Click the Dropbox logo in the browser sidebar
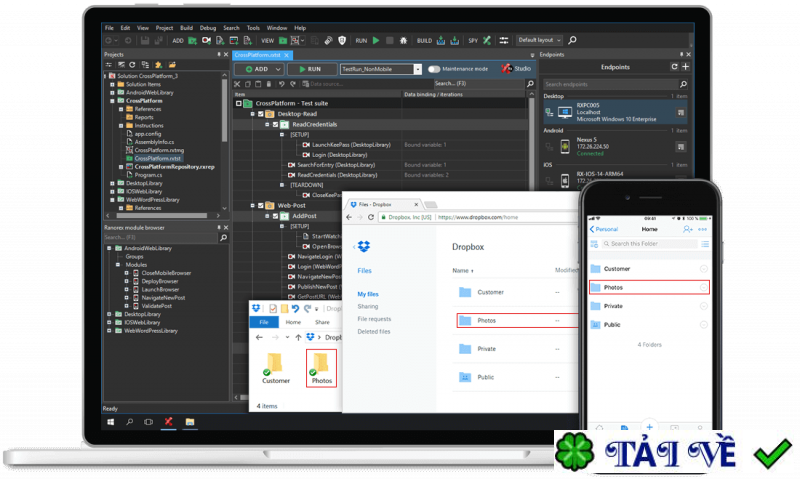The image size is (800, 479). click(364, 247)
